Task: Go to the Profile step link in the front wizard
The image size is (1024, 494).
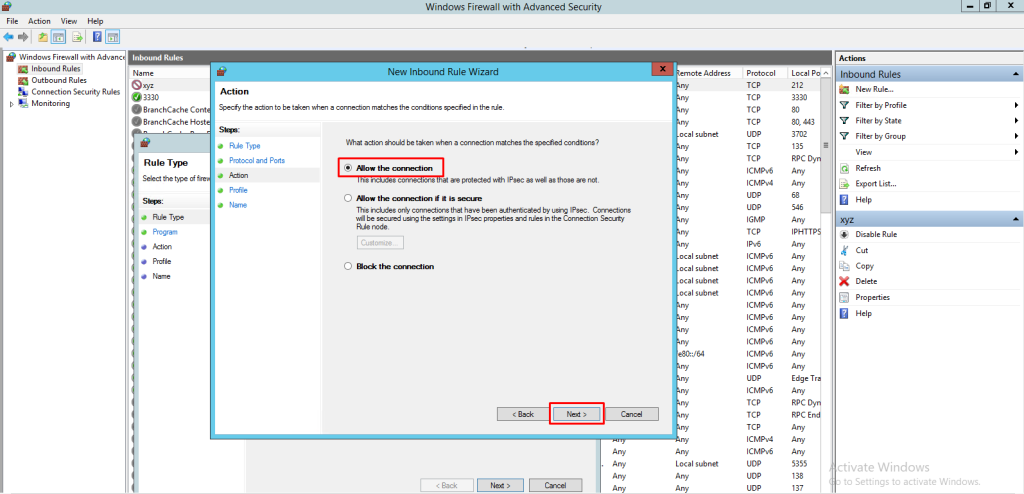Action: point(238,190)
